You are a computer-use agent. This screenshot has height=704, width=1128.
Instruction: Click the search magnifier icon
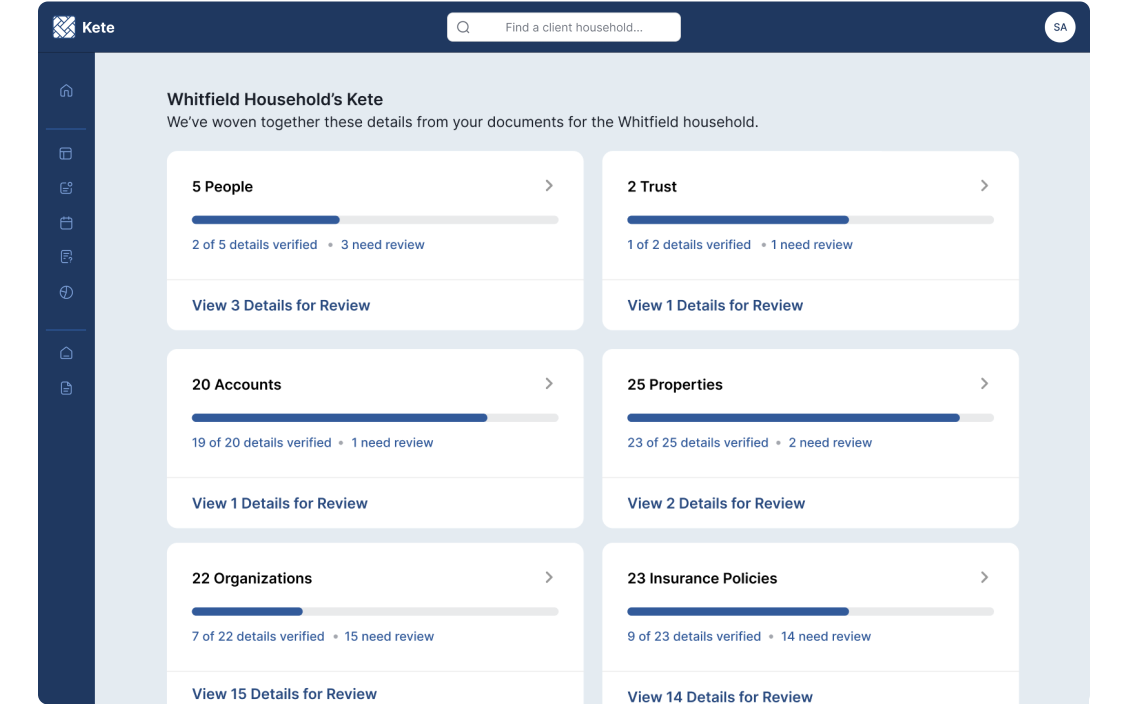pos(463,27)
